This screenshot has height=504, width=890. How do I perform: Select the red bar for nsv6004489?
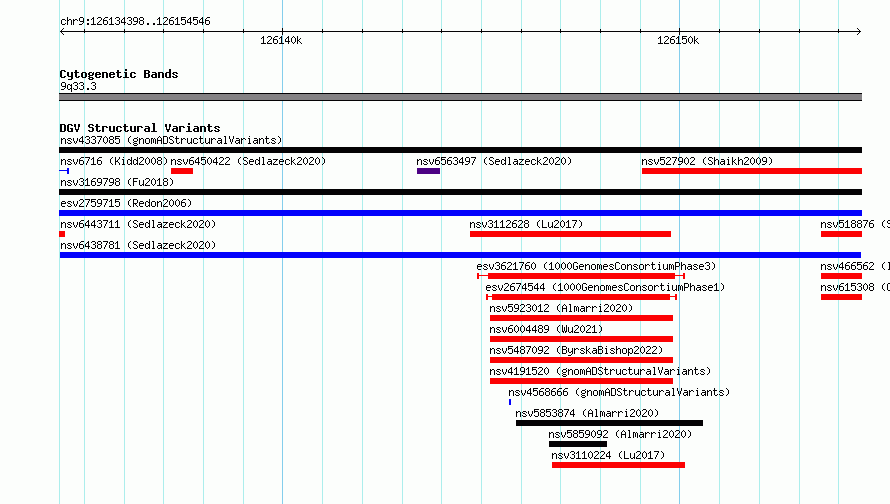coord(581,339)
